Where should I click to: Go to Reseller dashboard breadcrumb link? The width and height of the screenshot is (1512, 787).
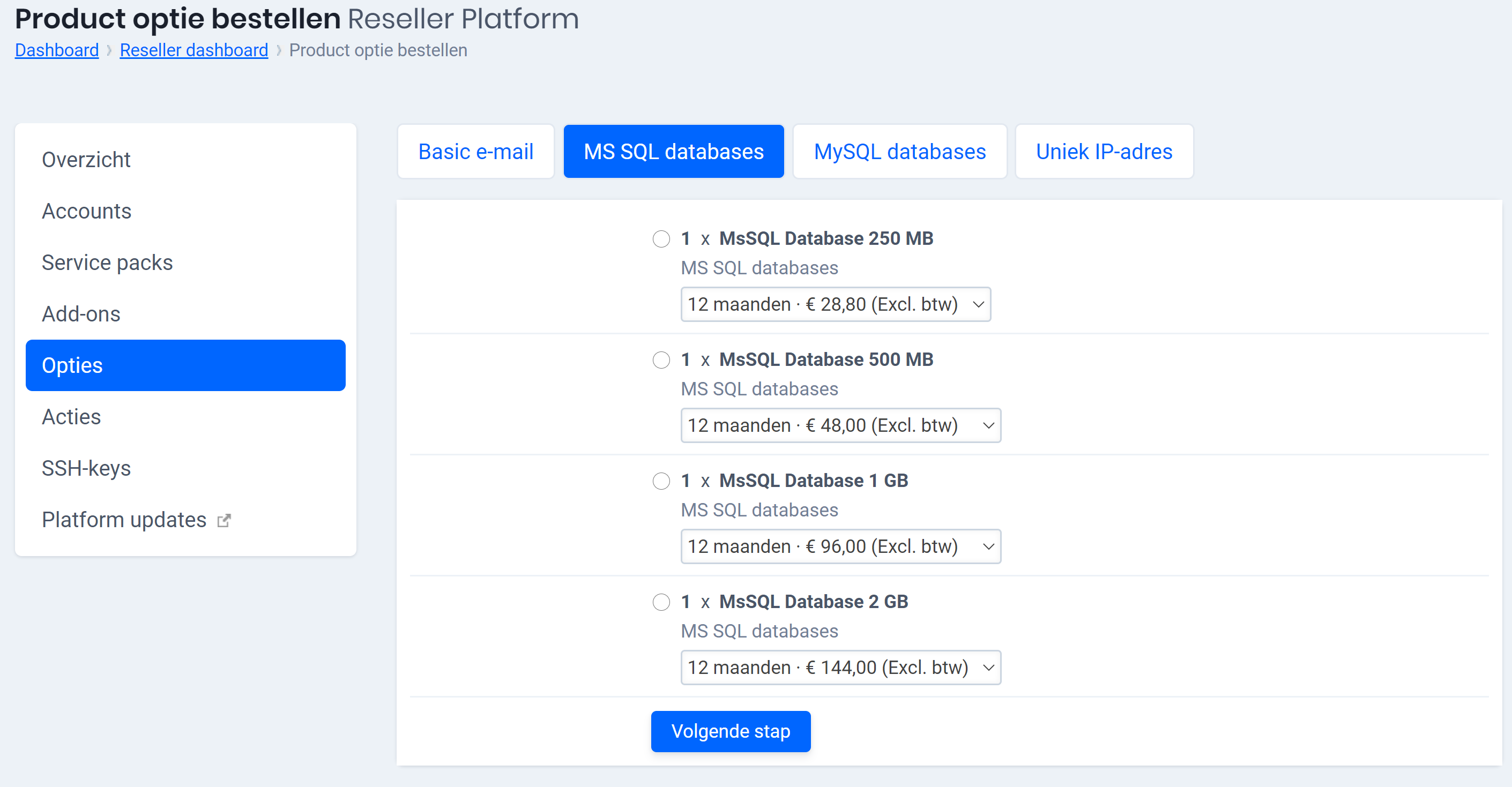(x=193, y=50)
